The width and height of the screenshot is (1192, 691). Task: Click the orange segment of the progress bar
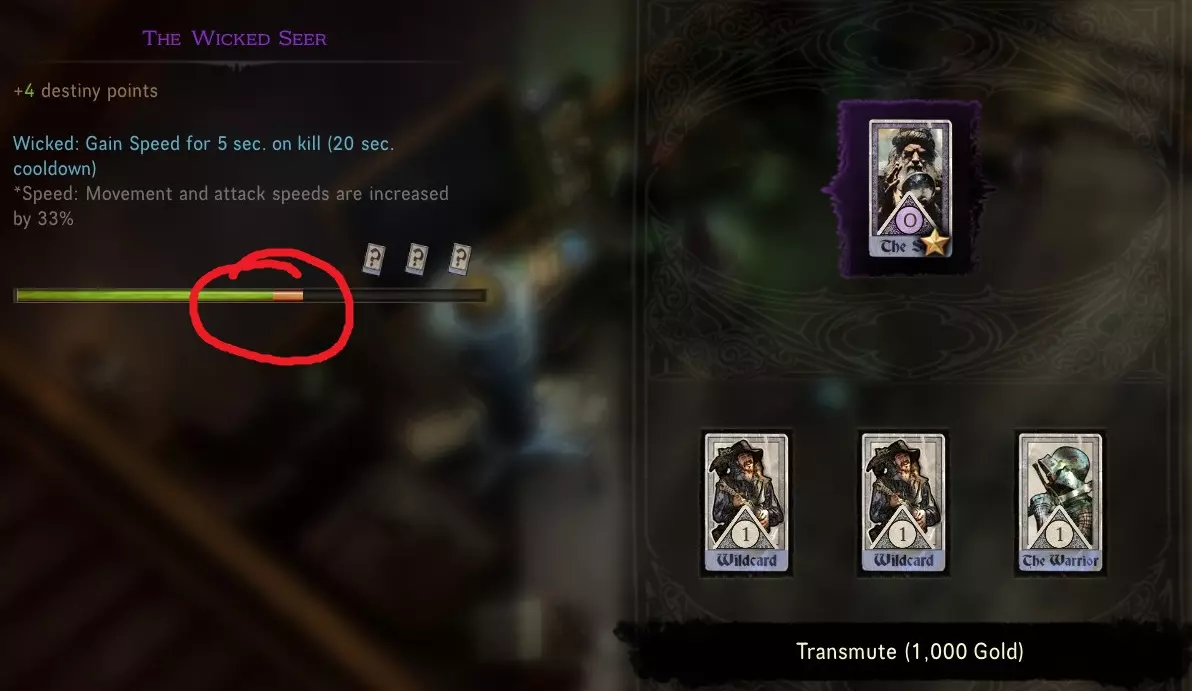[x=288, y=296]
